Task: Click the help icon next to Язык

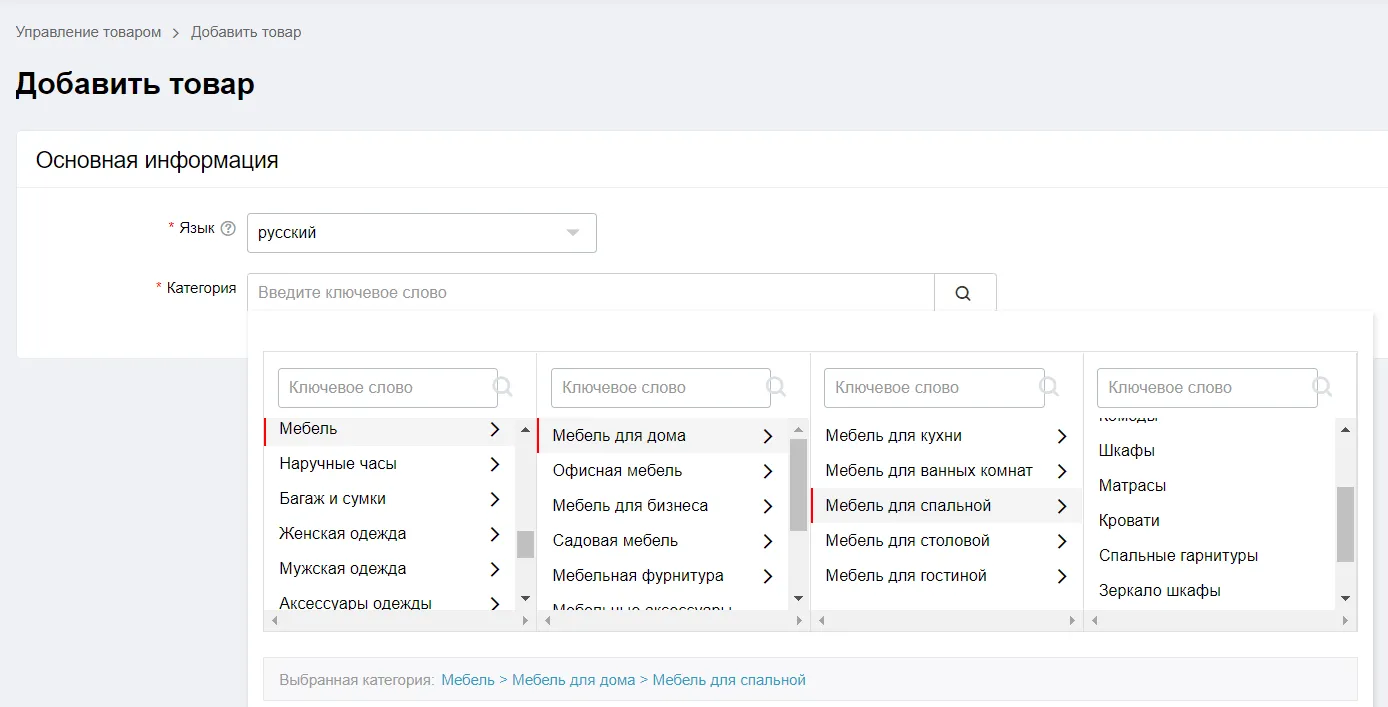Action: pyautogui.click(x=228, y=229)
